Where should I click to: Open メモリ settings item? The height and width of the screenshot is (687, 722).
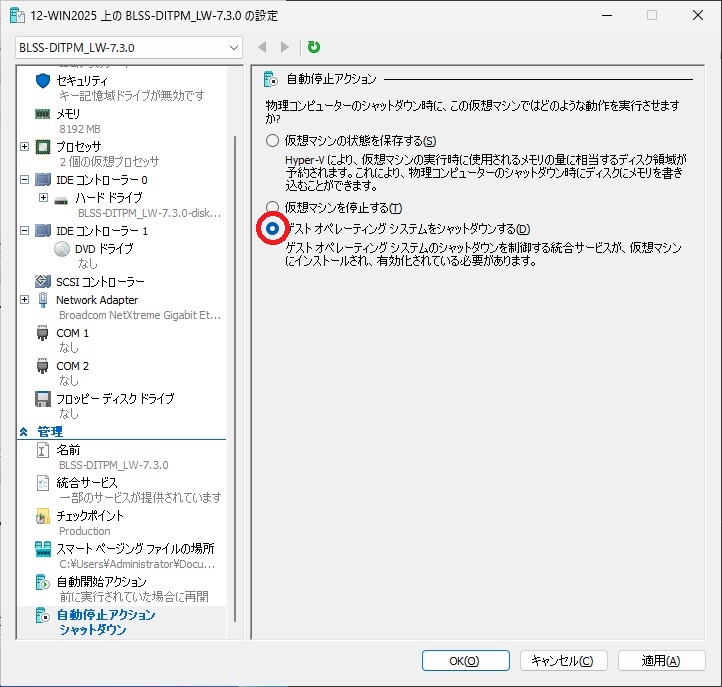coord(68,113)
